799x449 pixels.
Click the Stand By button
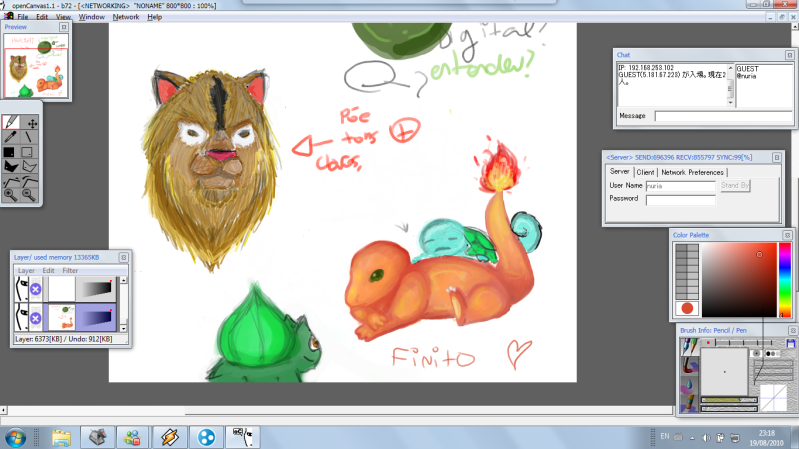(x=735, y=186)
